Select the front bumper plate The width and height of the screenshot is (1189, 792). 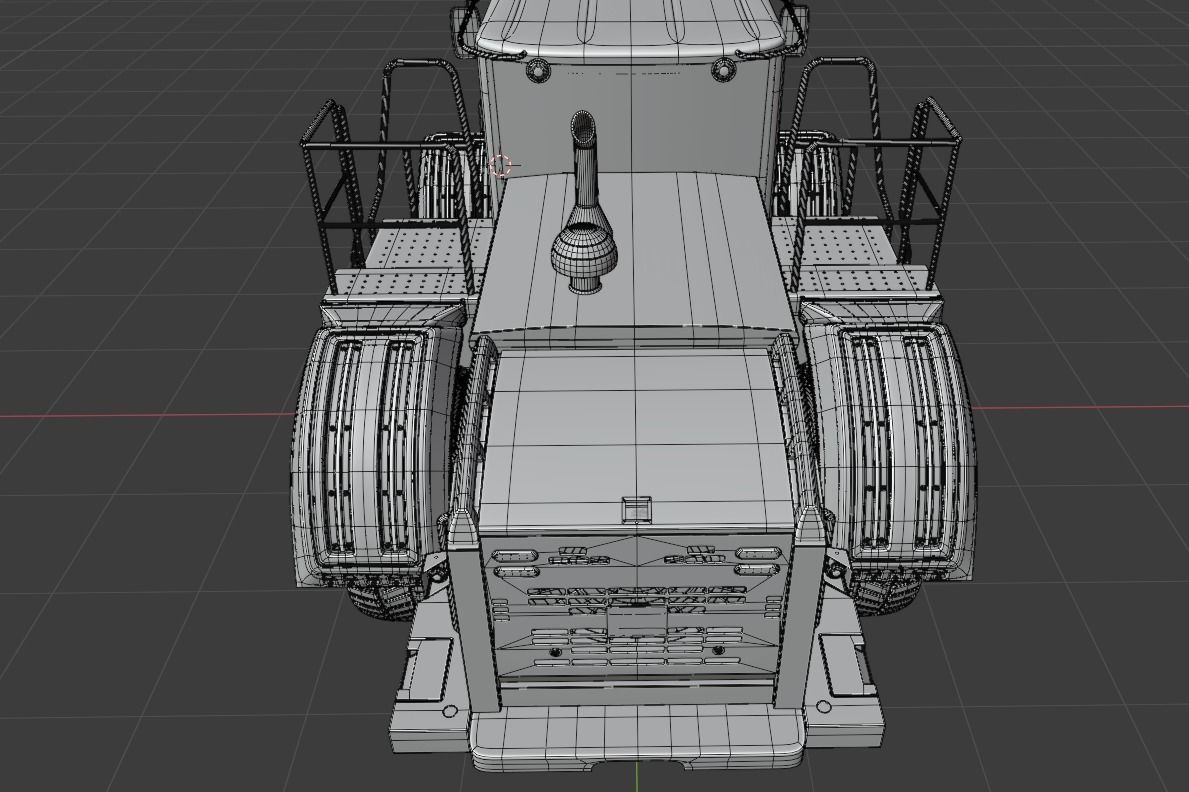pyautogui.click(x=636, y=737)
